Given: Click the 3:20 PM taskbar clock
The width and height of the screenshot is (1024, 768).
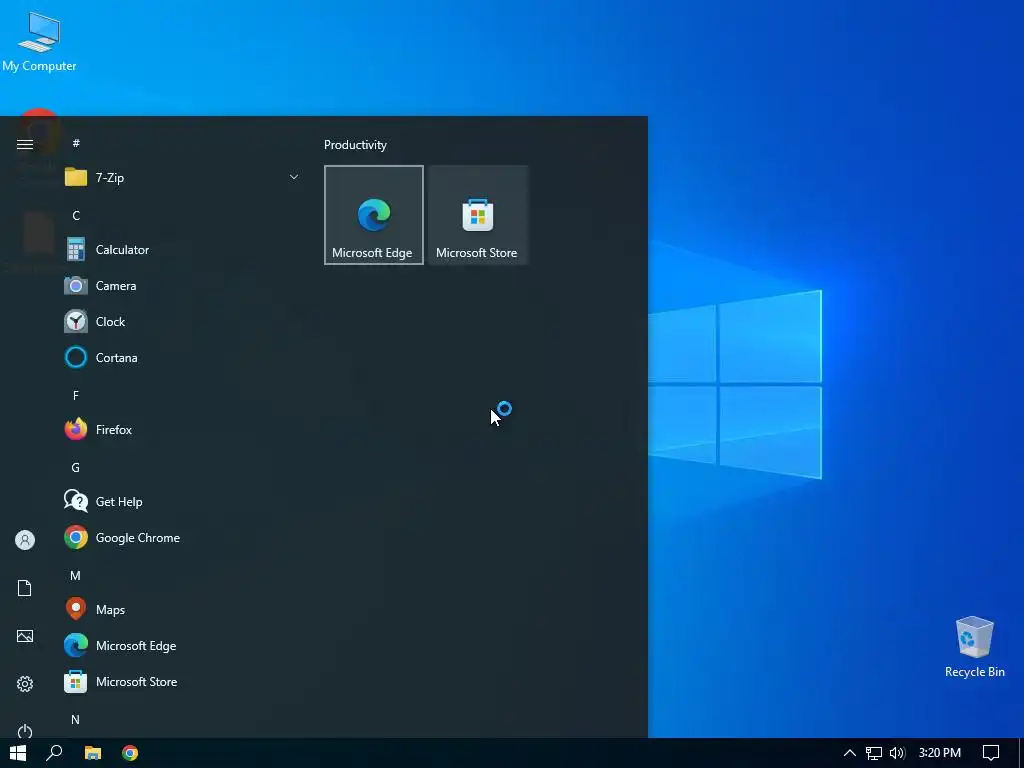Looking at the screenshot, I should (x=940, y=753).
